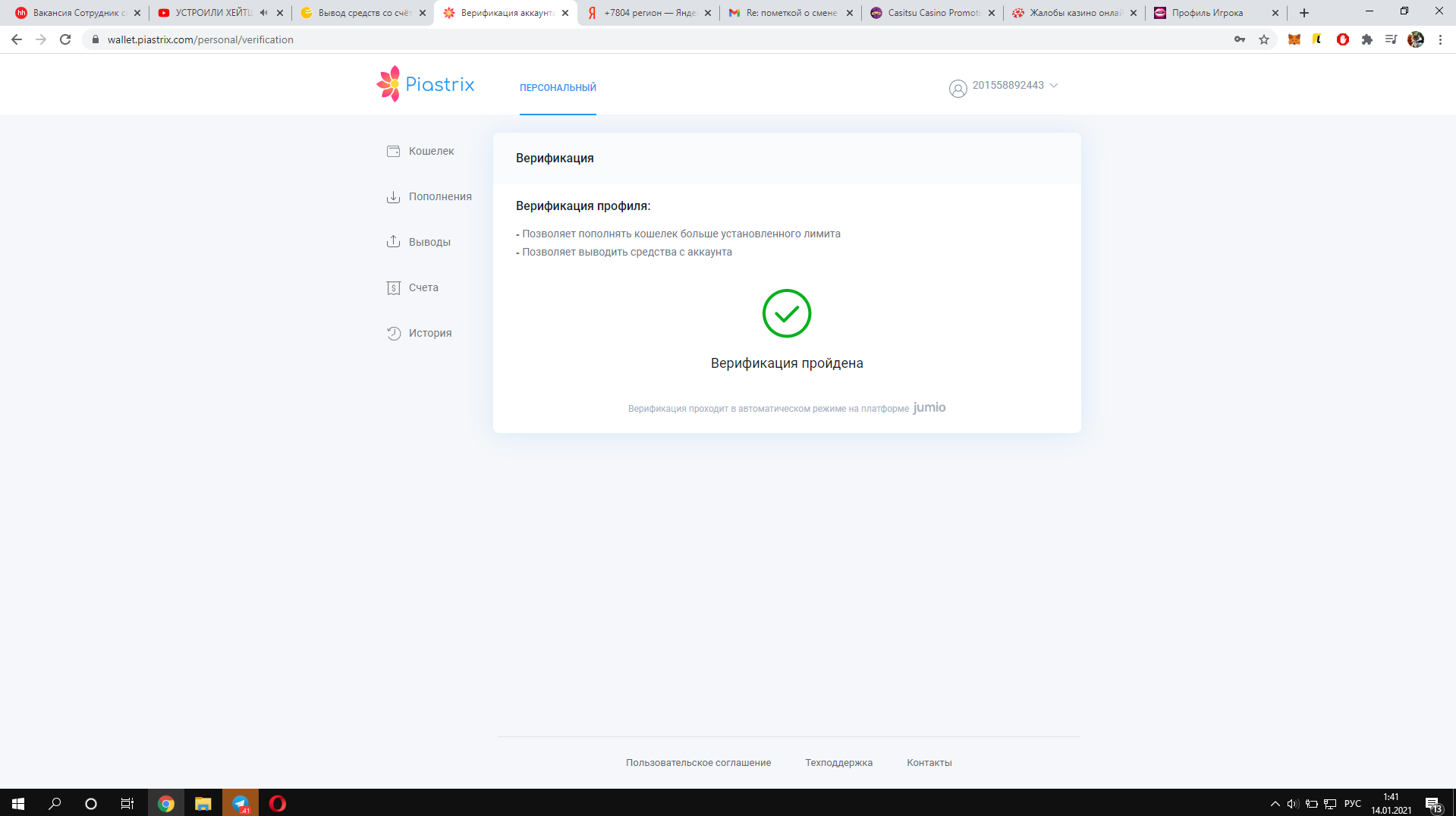Open Контакты footer link

click(929, 763)
